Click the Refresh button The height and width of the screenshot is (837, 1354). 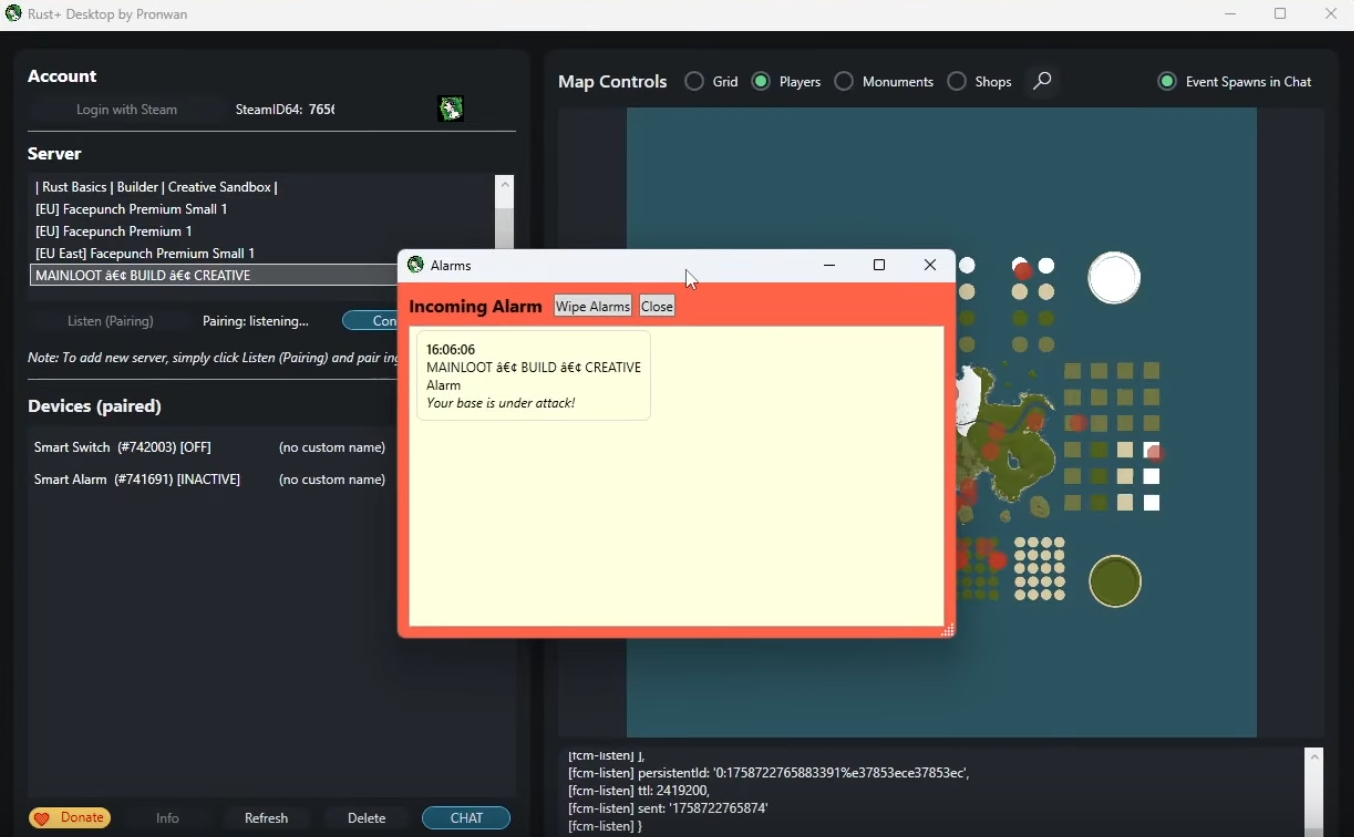pos(266,818)
